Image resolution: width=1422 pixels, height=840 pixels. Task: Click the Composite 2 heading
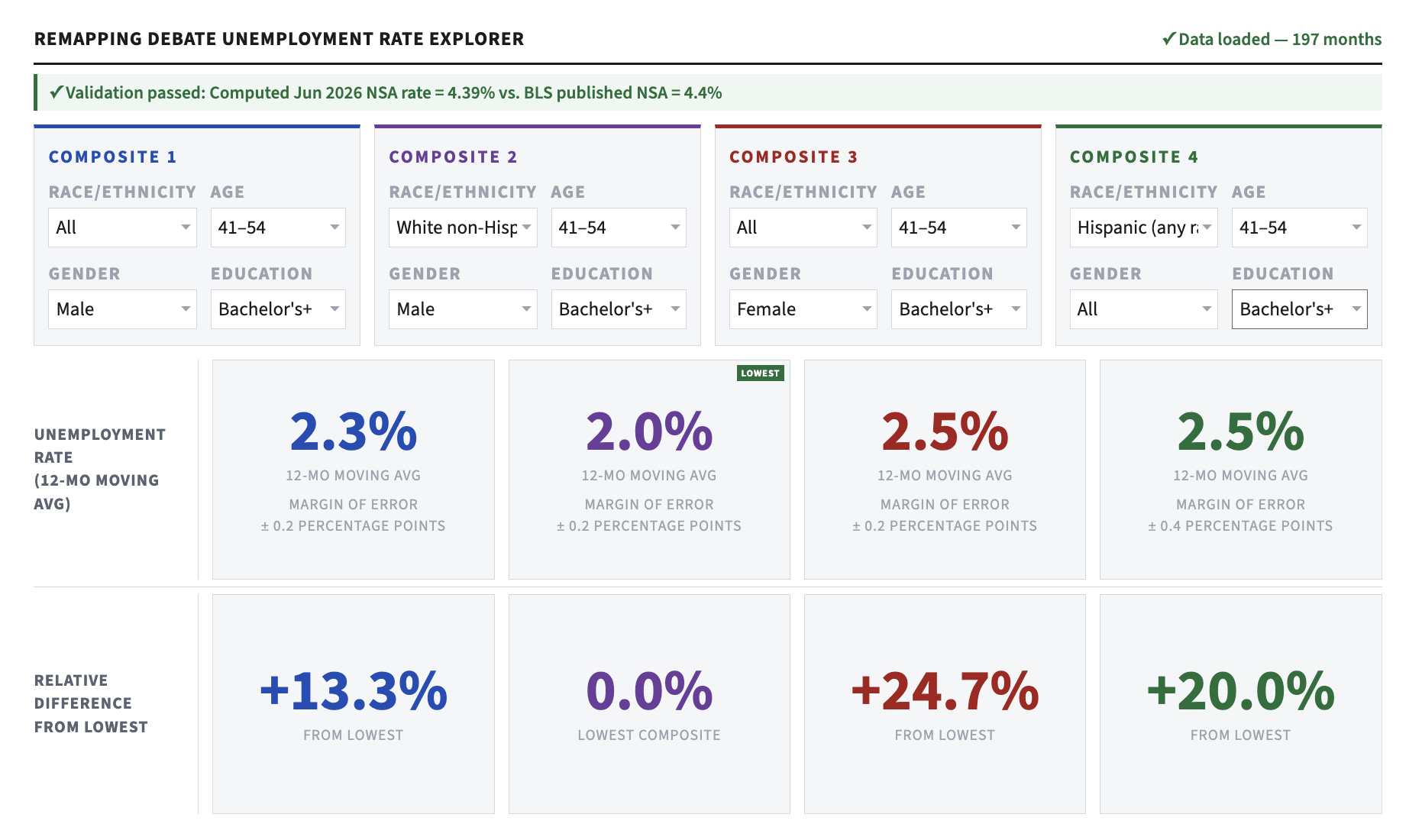tap(454, 157)
